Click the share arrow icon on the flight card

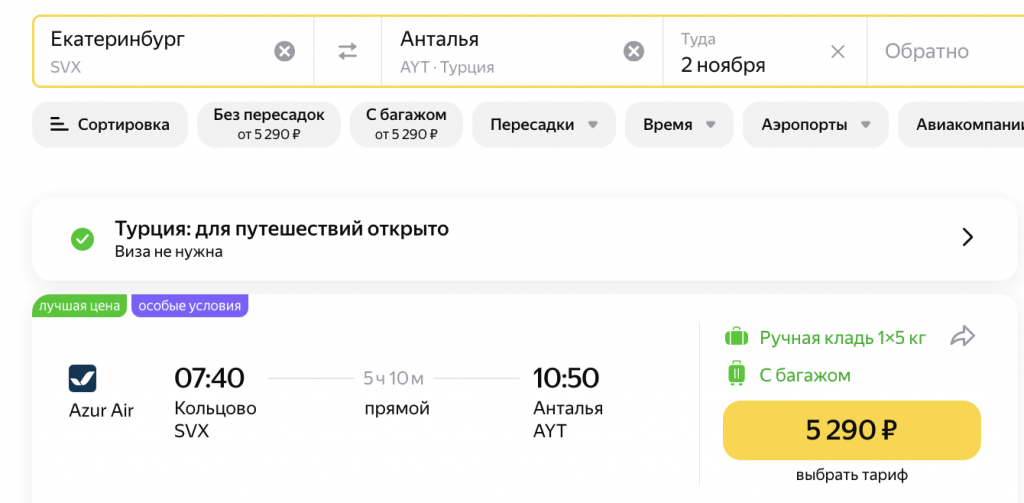(963, 336)
